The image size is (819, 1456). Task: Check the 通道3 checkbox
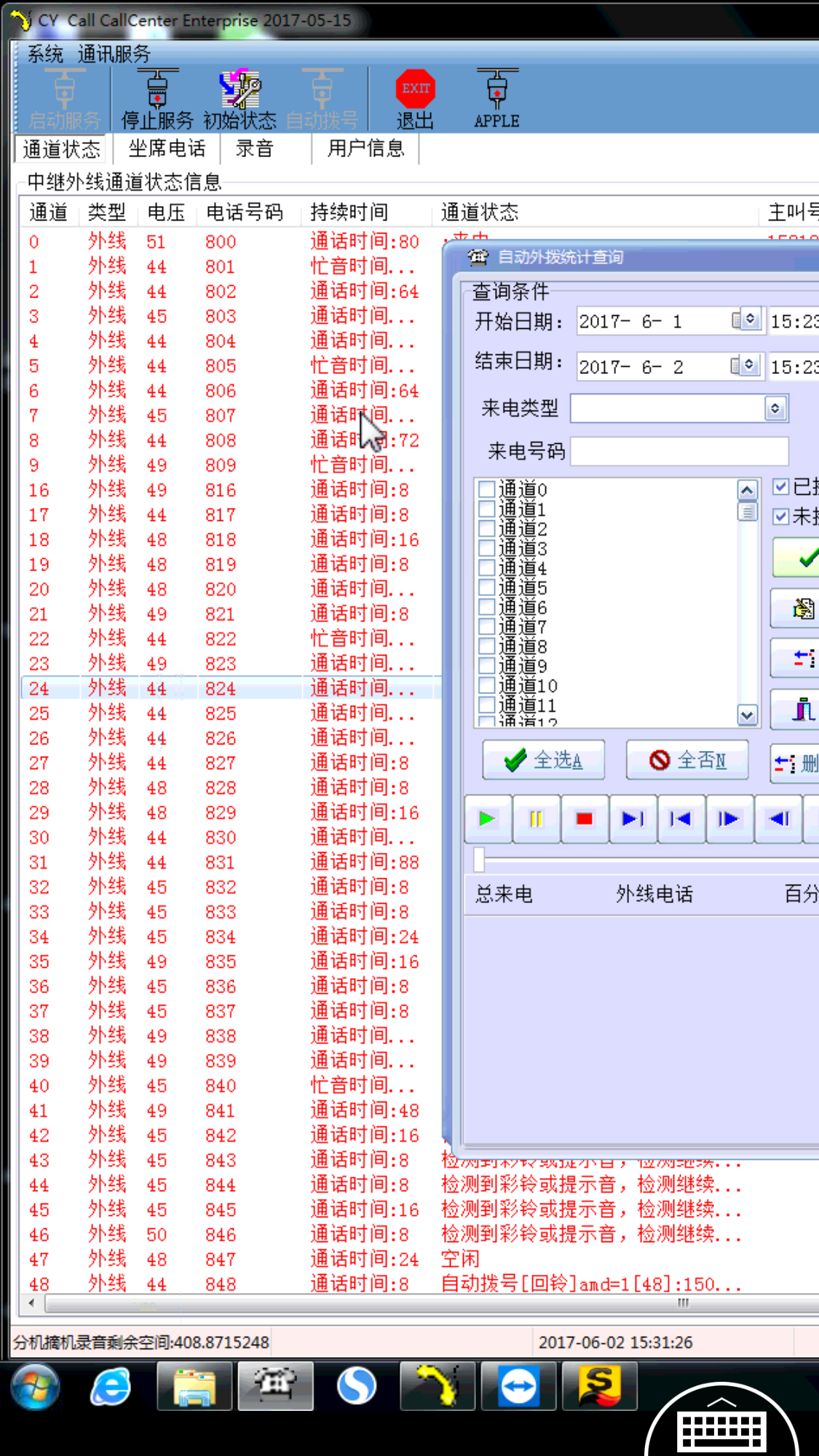[x=487, y=548]
